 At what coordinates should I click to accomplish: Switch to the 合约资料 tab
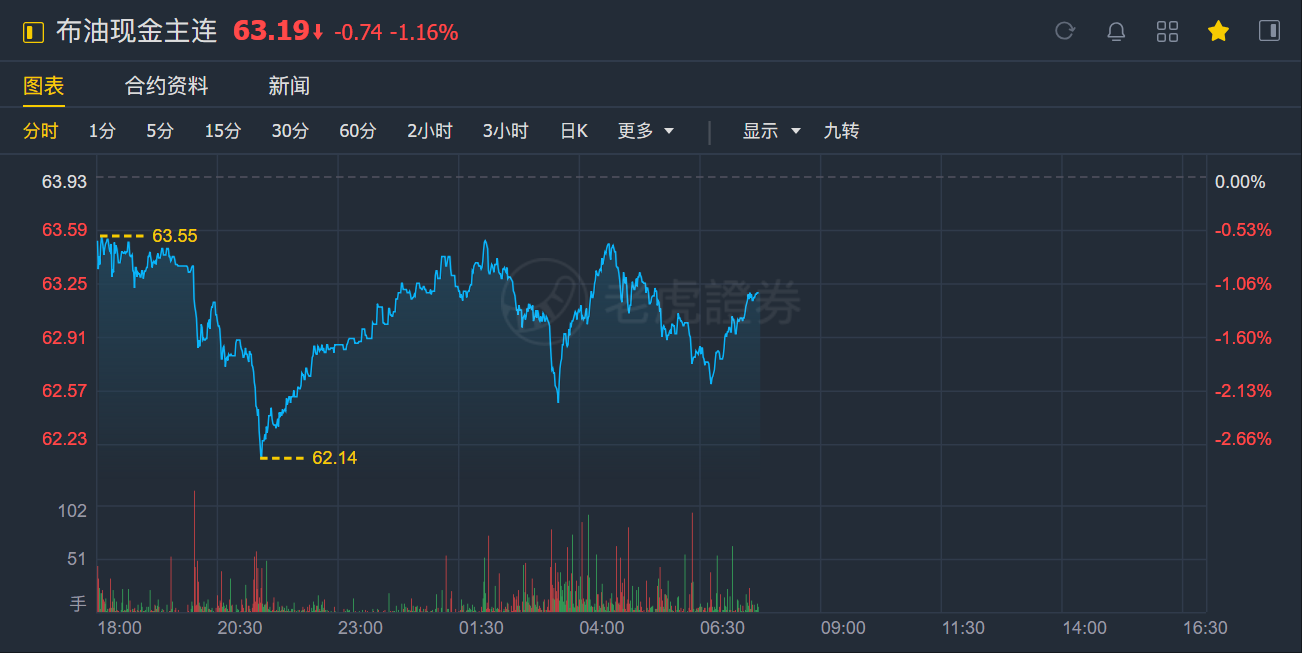166,86
